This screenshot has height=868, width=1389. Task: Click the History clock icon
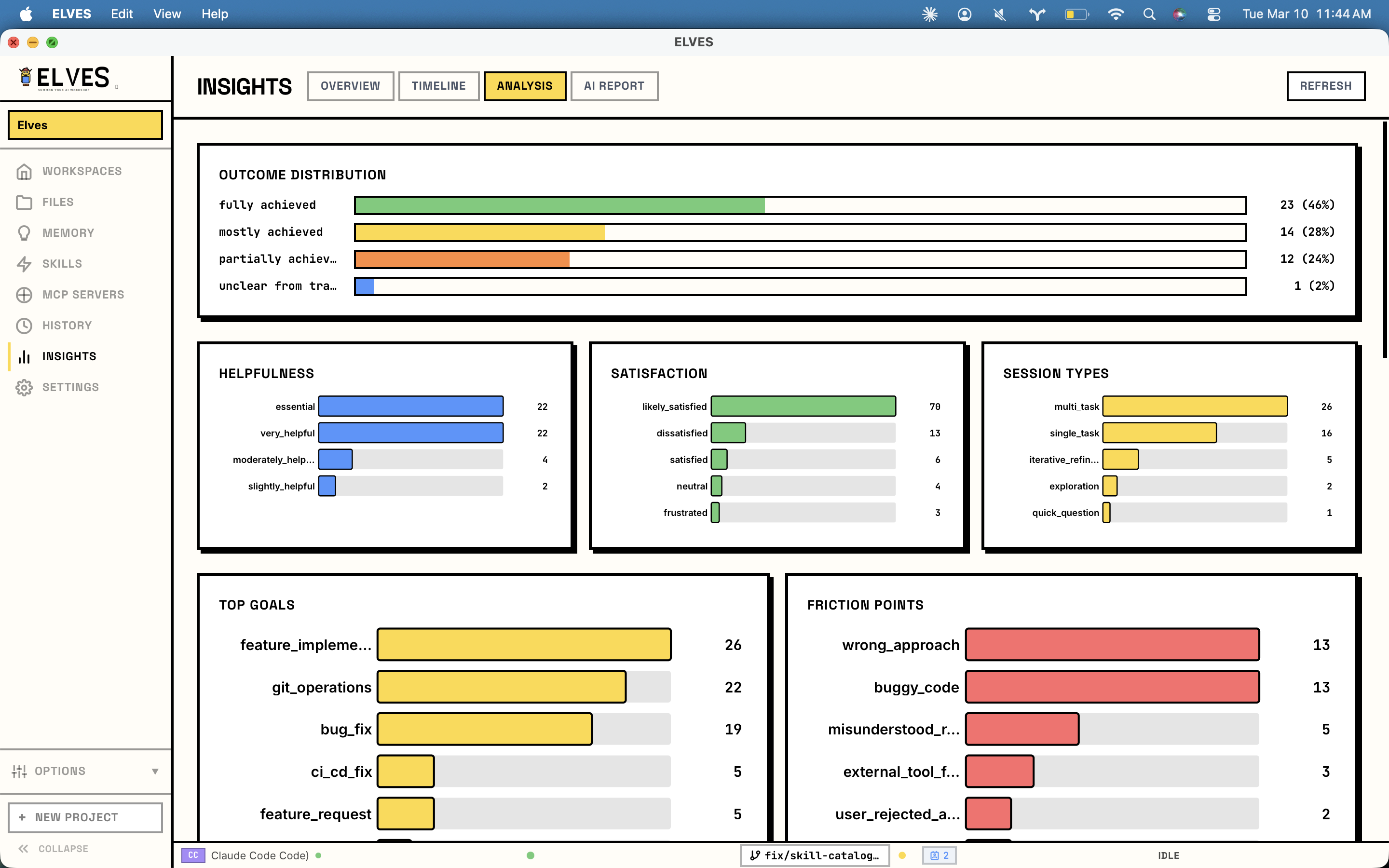point(24,325)
